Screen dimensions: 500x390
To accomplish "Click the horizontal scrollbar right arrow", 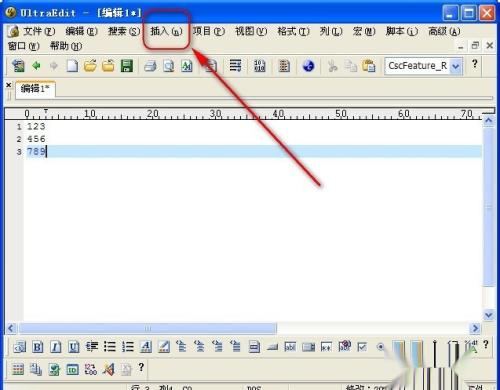I will pyautogui.click(x=475, y=328).
